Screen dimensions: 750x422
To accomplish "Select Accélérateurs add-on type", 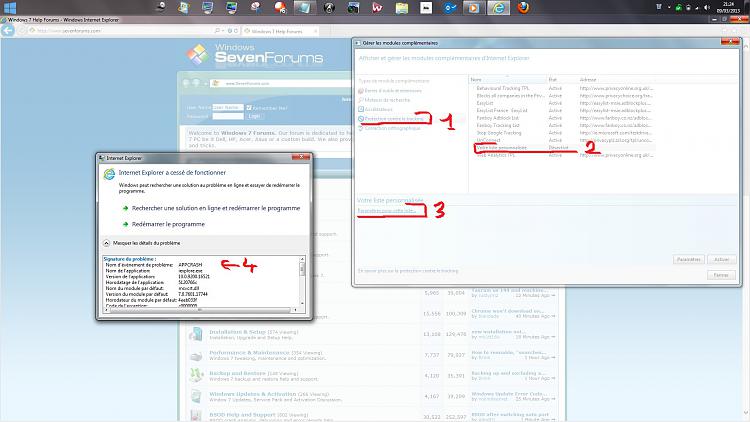I will coord(378,110).
